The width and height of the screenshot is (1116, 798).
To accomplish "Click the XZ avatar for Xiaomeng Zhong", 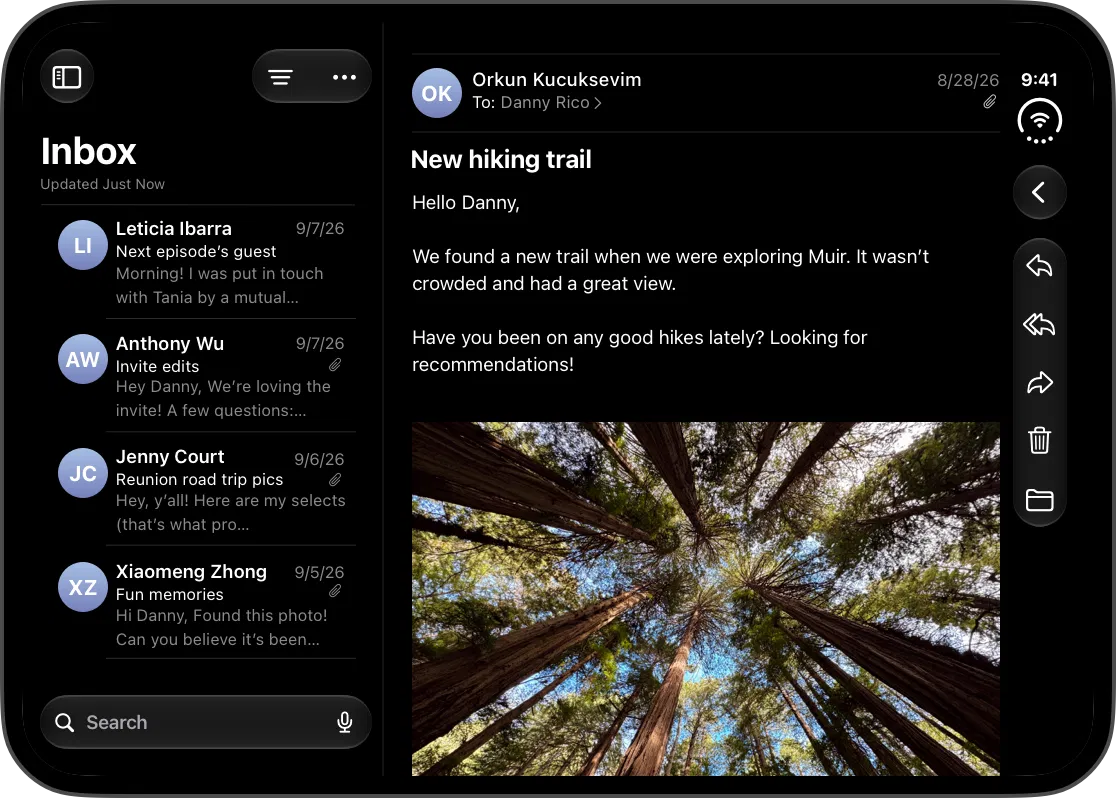I will (x=83, y=587).
